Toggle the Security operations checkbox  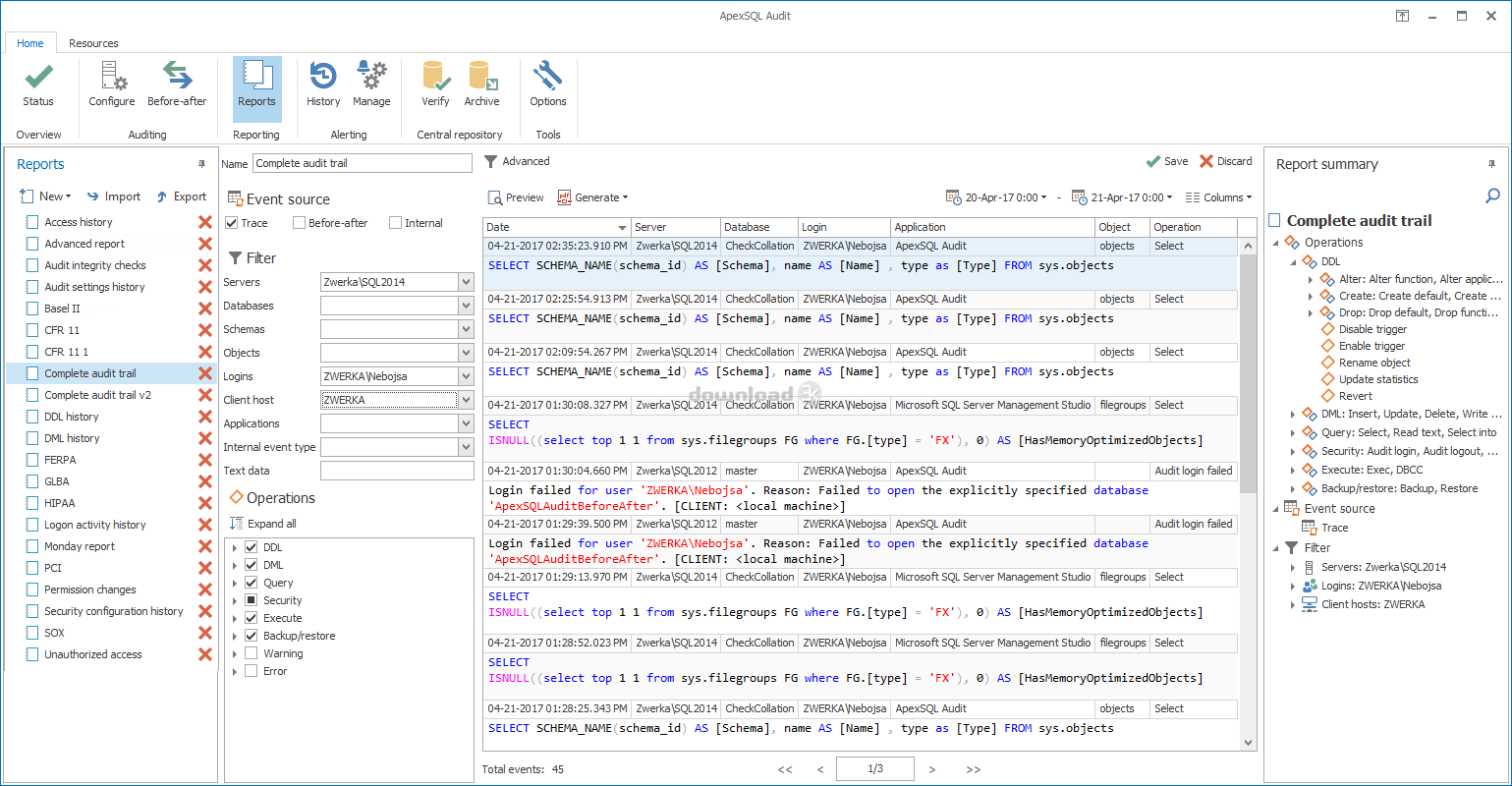coord(252,600)
